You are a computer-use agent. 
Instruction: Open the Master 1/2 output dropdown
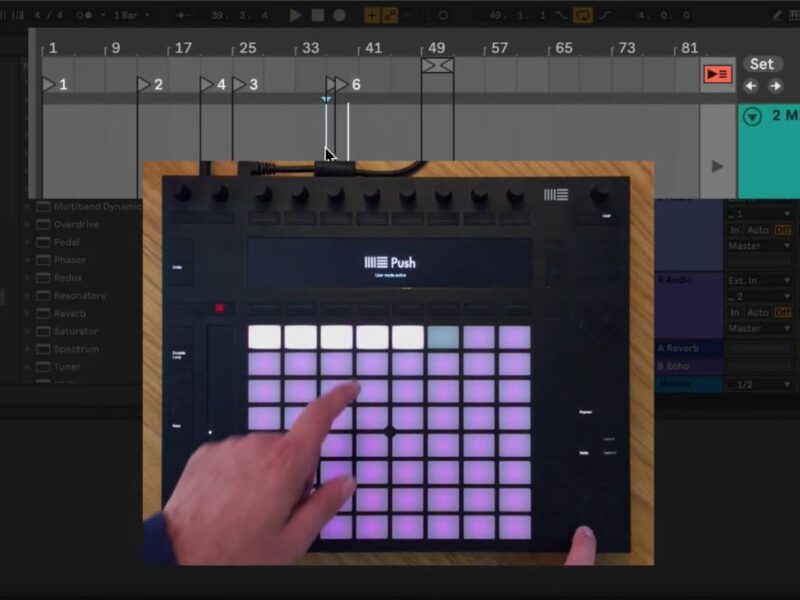point(760,385)
